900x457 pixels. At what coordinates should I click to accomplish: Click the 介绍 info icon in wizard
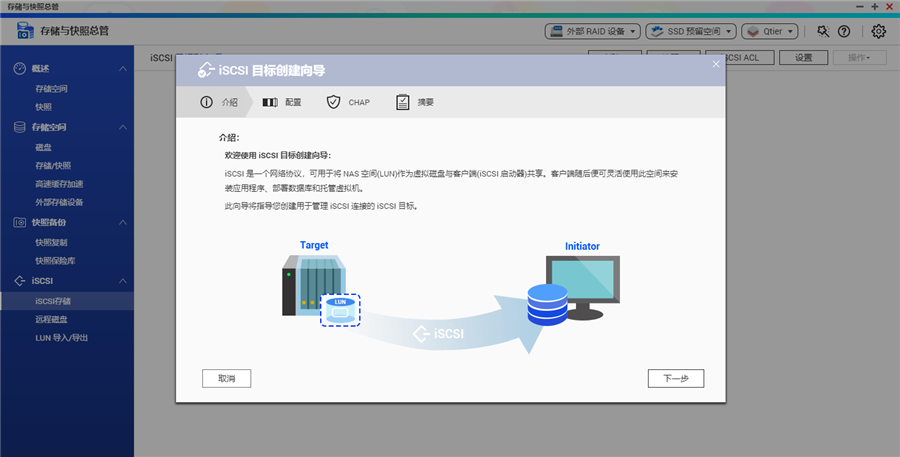[x=206, y=102]
